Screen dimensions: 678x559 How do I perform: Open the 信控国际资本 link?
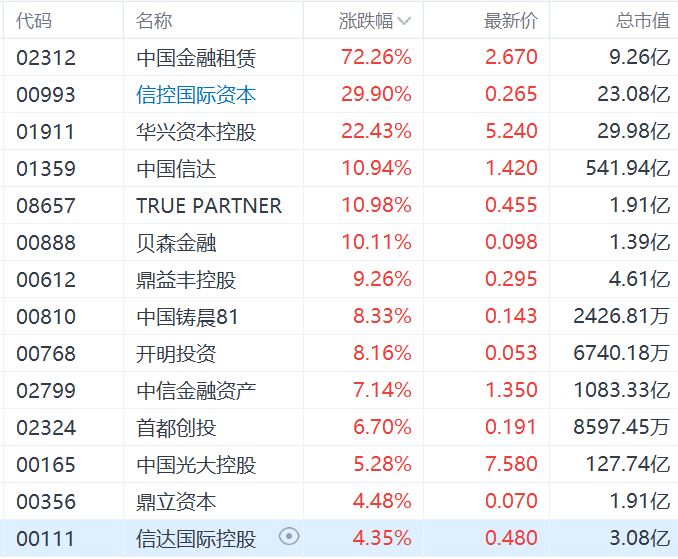pos(196,95)
